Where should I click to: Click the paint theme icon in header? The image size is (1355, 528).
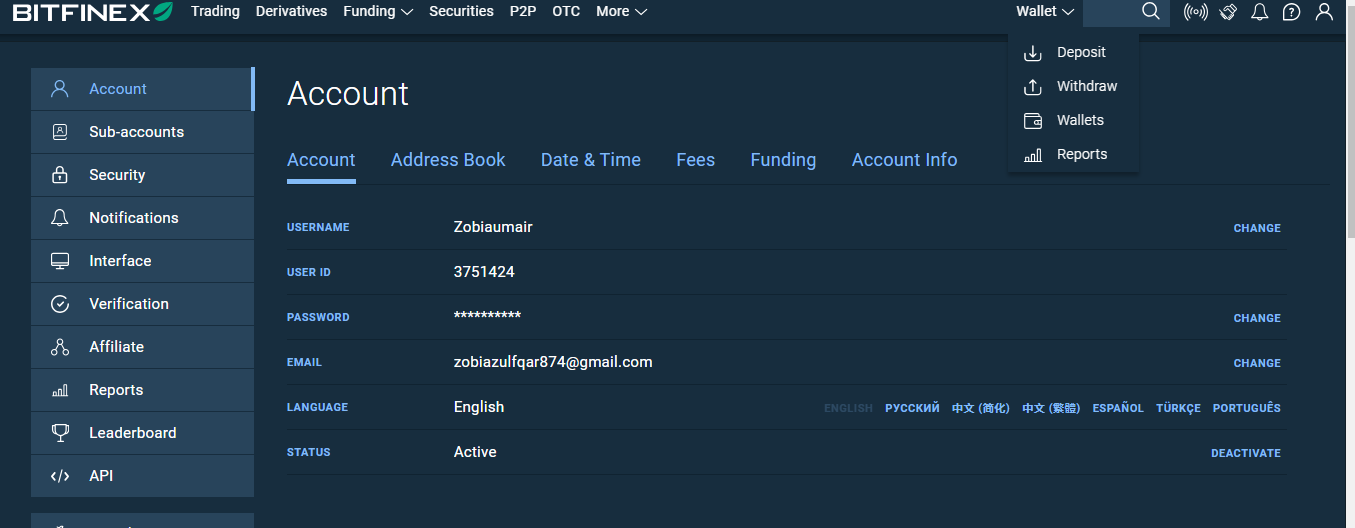click(1229, 12)
